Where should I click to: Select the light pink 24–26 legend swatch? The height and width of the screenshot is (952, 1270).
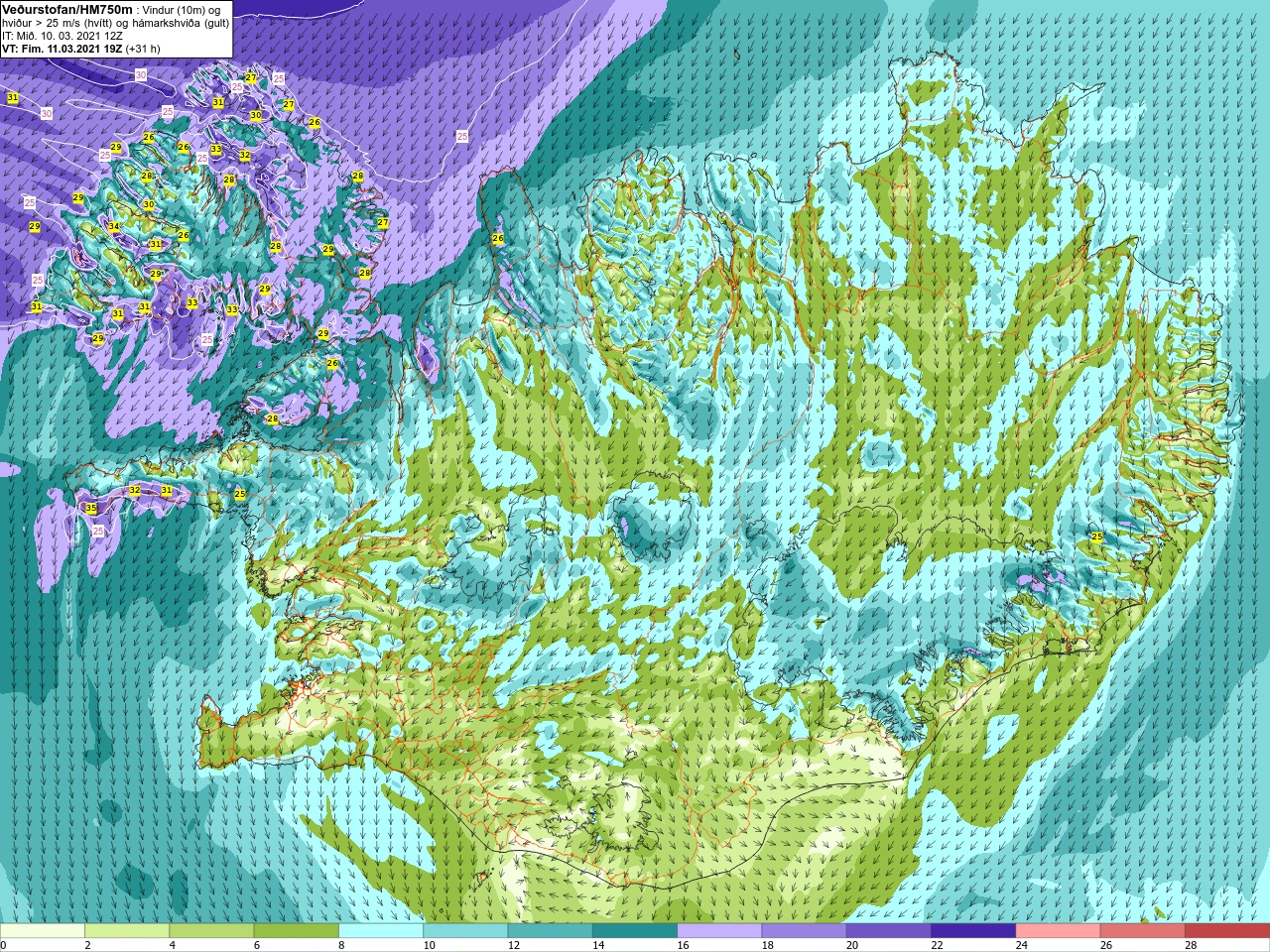[x=1058, y=931]
